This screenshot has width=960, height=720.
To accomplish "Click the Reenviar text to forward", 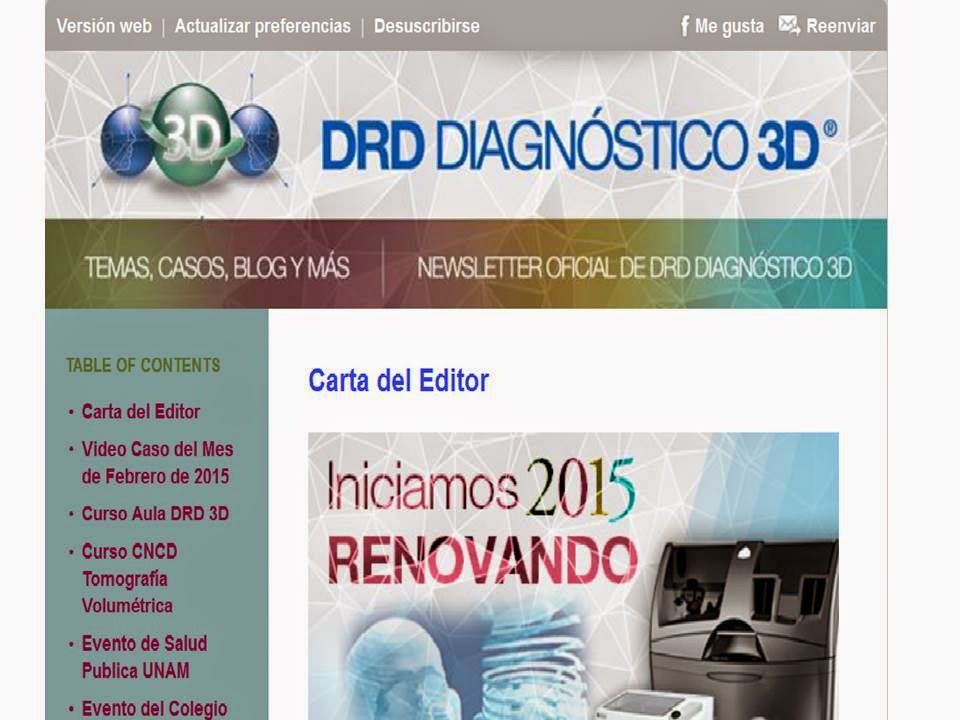I will coord(842,25).
